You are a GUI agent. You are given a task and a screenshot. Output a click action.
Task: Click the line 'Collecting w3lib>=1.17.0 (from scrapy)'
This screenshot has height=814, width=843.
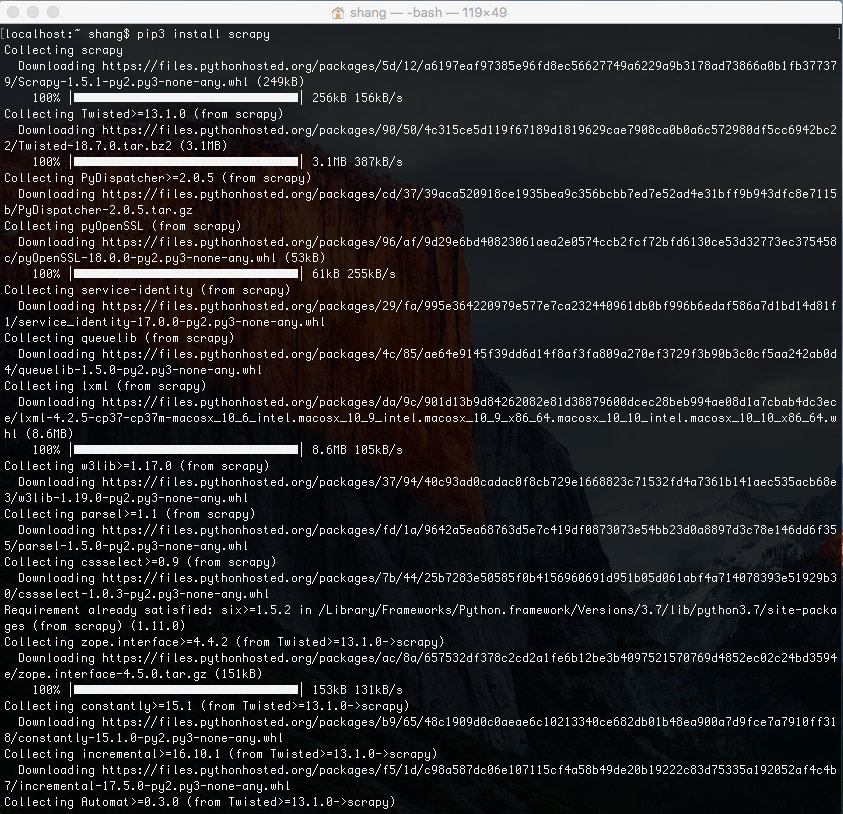[137, 466]
